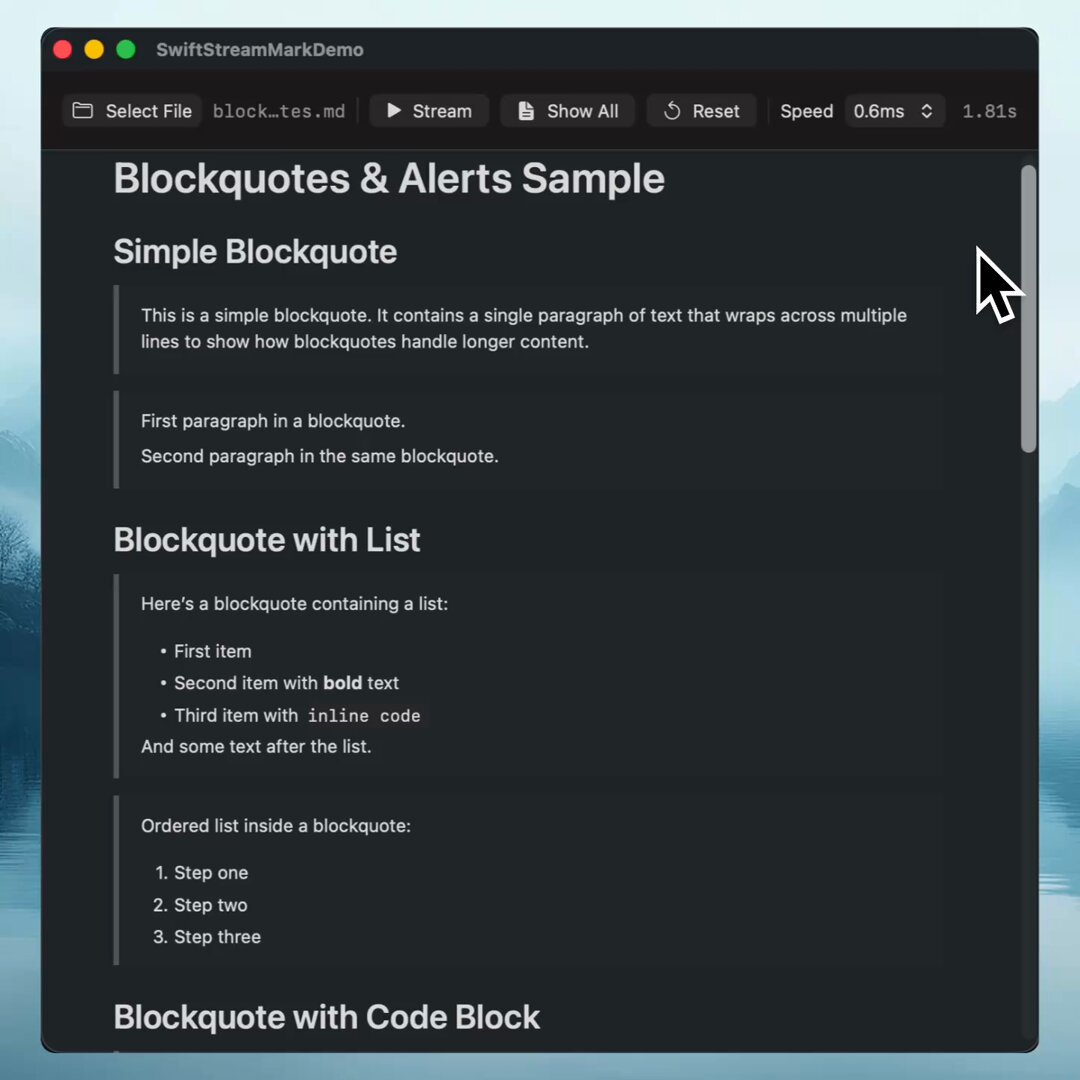Click the green zoom window button
Screen dimensions: 1080x1080
(x=126, y=50)
